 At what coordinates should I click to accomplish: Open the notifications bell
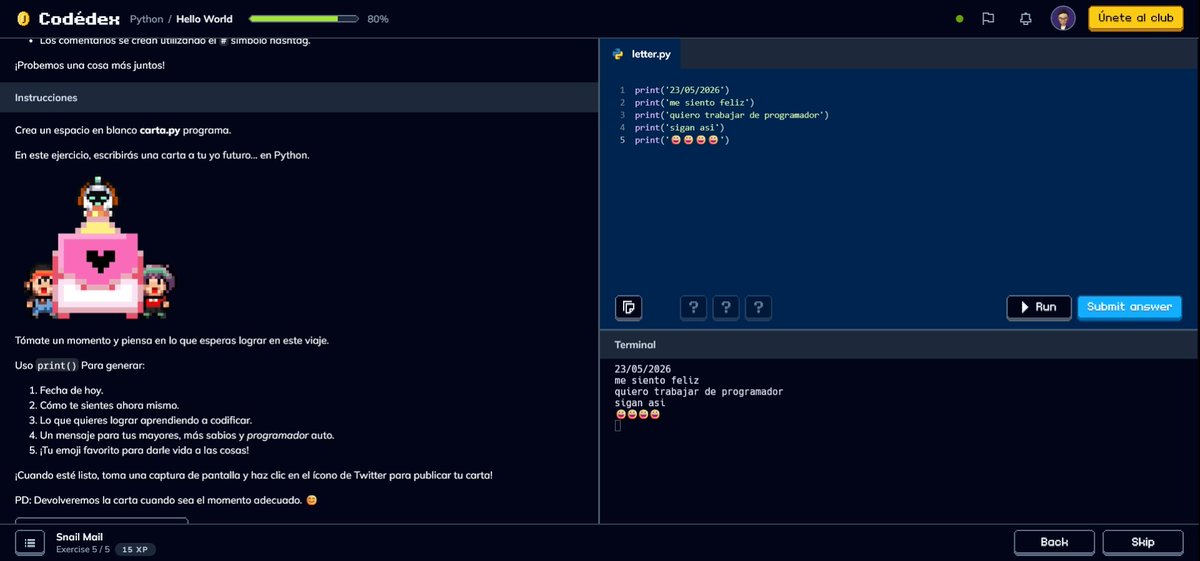[1025, 18]
